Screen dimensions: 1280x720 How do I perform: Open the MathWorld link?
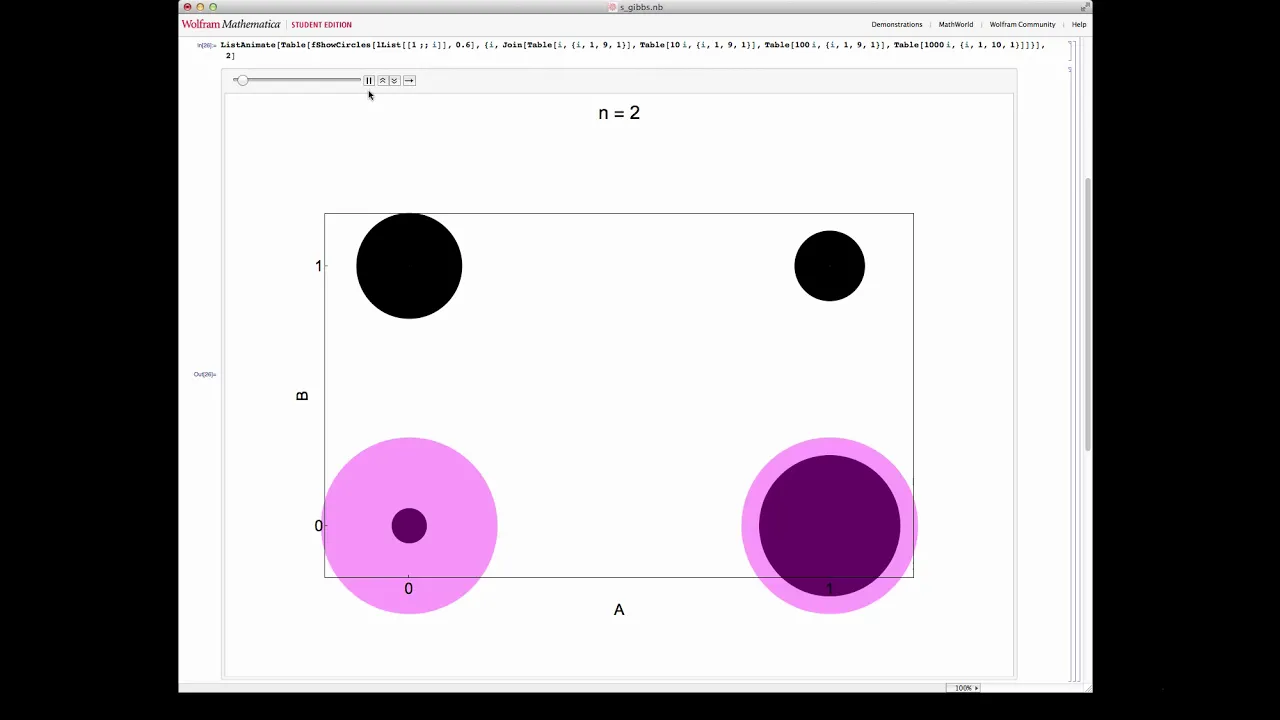[955, 24]
